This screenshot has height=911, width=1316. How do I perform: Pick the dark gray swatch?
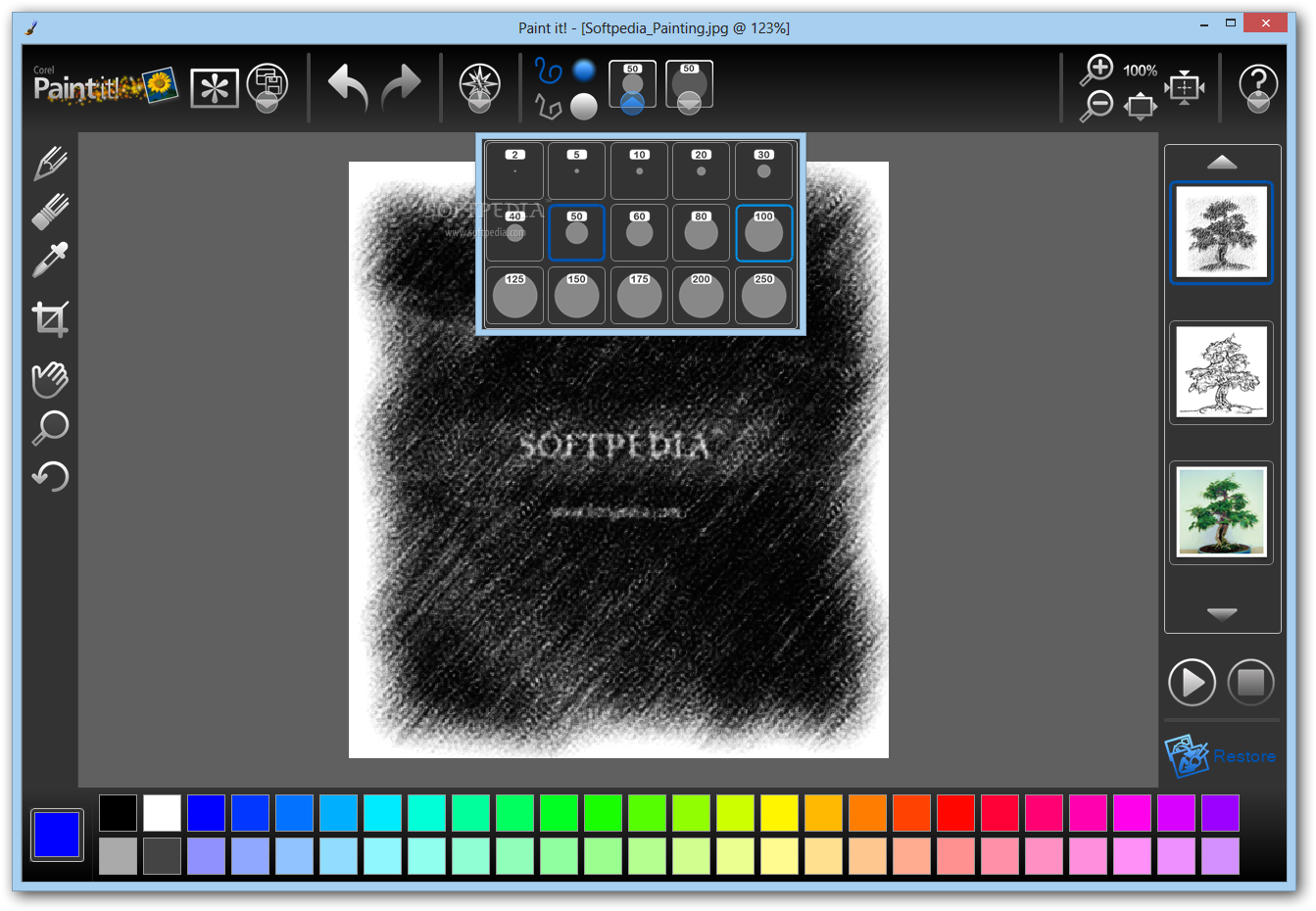162,856
